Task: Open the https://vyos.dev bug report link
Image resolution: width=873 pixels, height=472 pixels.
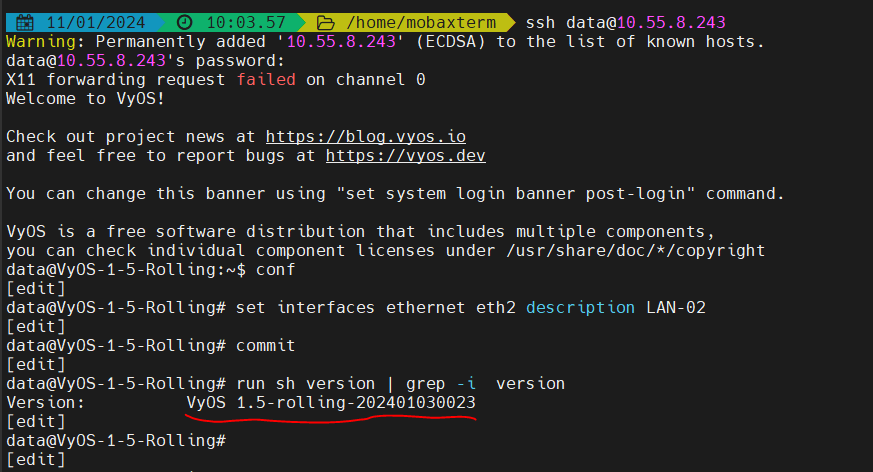Action: 406,155
